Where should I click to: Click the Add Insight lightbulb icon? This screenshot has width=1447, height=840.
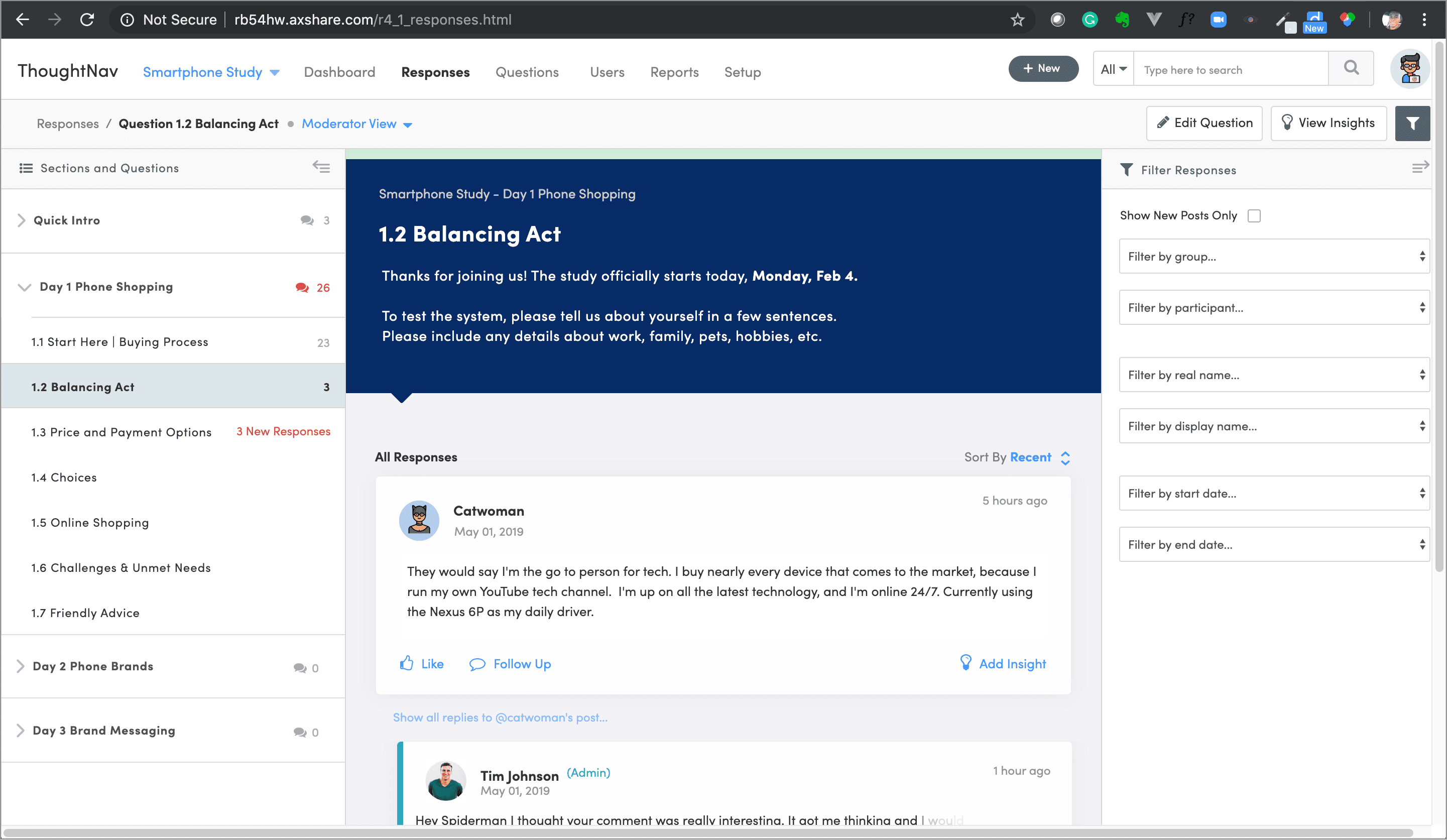coord(966,663)
